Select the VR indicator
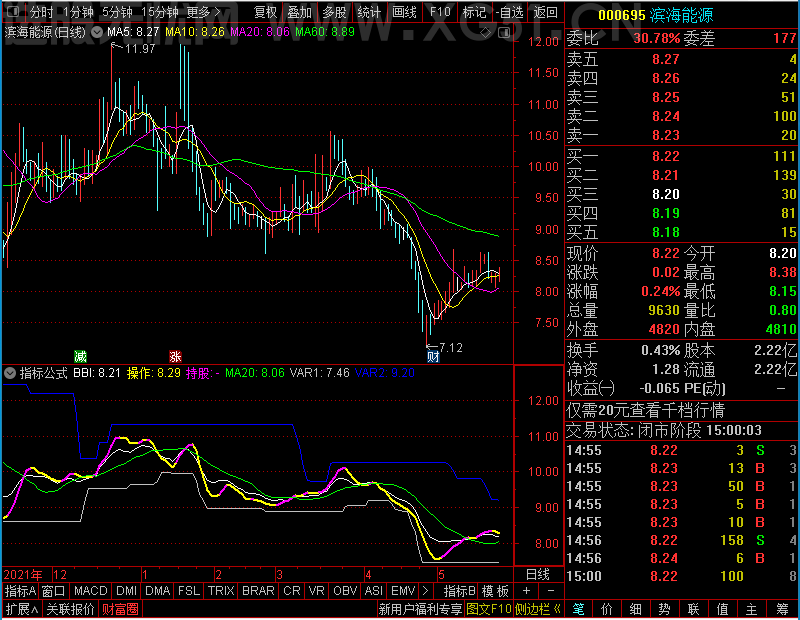Screen dimensions: 800x620 (317, 591)
